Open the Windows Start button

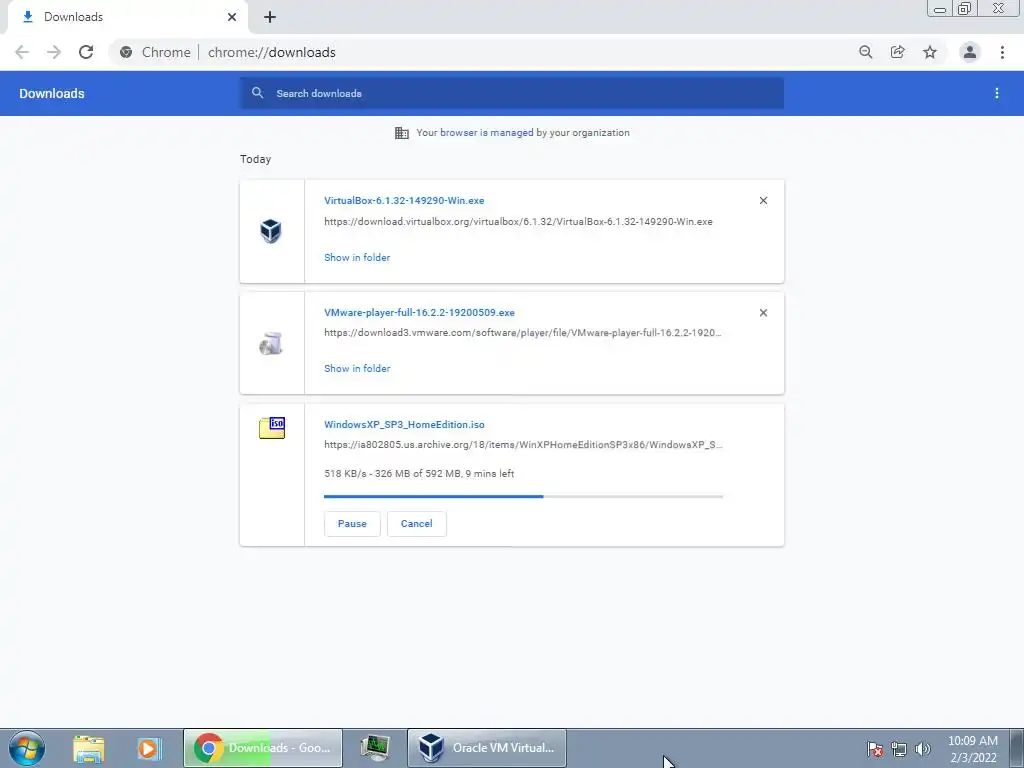(27, 748)
